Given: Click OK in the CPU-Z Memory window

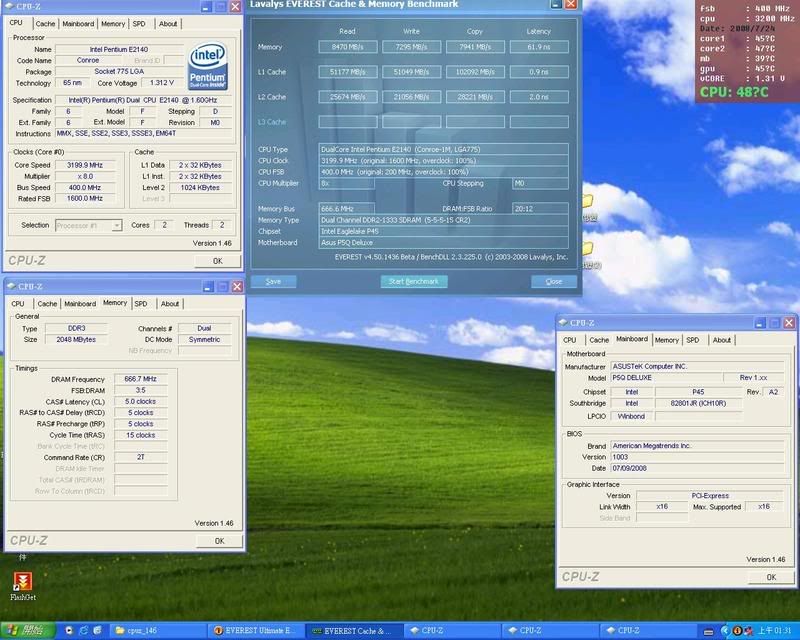Looking at the screenshot, I should tap(219, 541).
